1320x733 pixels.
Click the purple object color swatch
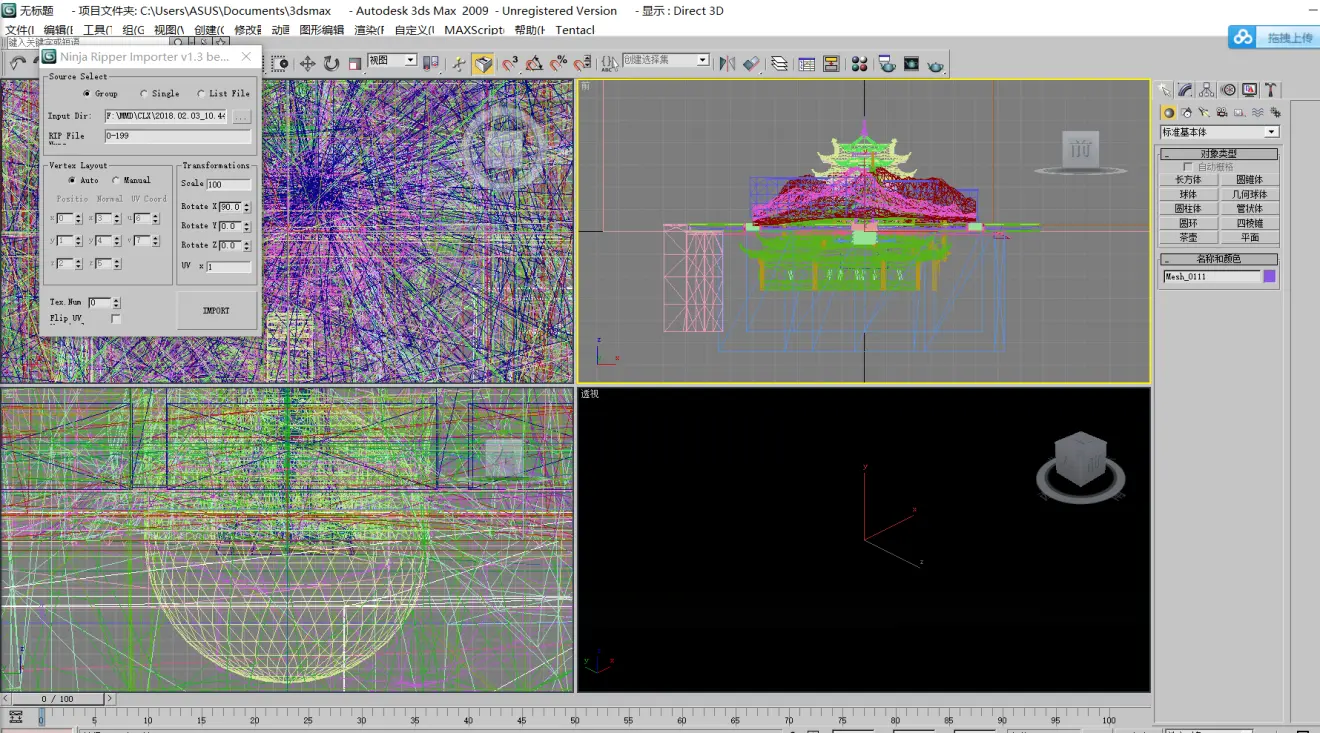pos(1270,276)
